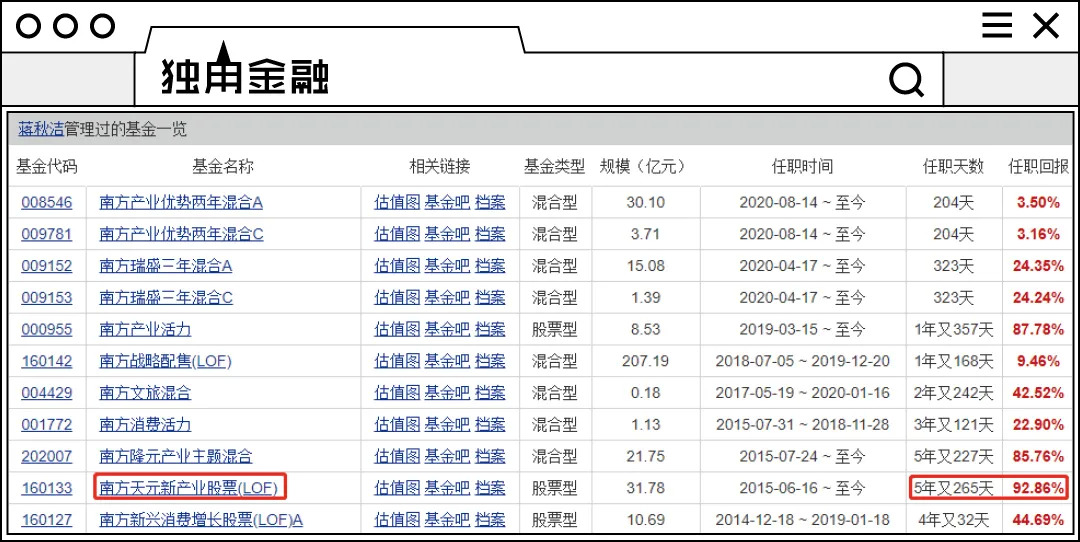This screenshot has height=542, width=1080.
Task: Open 估值图 for fund 160127
Action: [x=397, y=520]
